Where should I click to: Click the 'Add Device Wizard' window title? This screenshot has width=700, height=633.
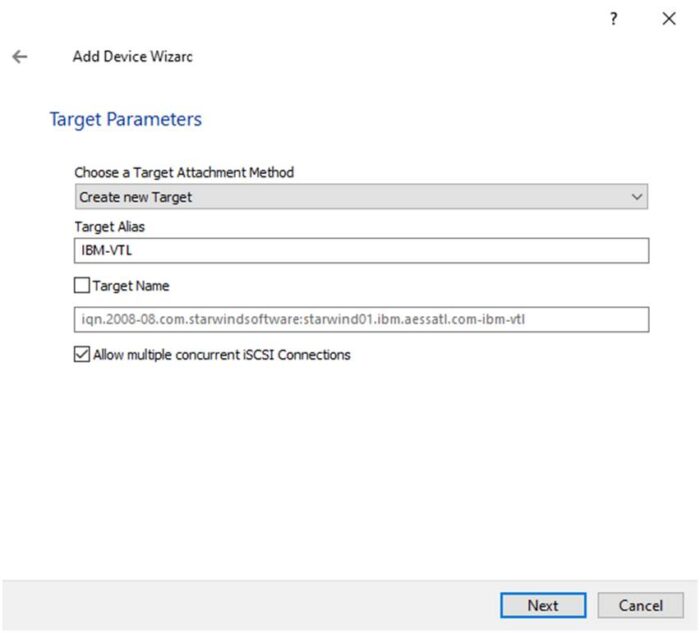132,57
